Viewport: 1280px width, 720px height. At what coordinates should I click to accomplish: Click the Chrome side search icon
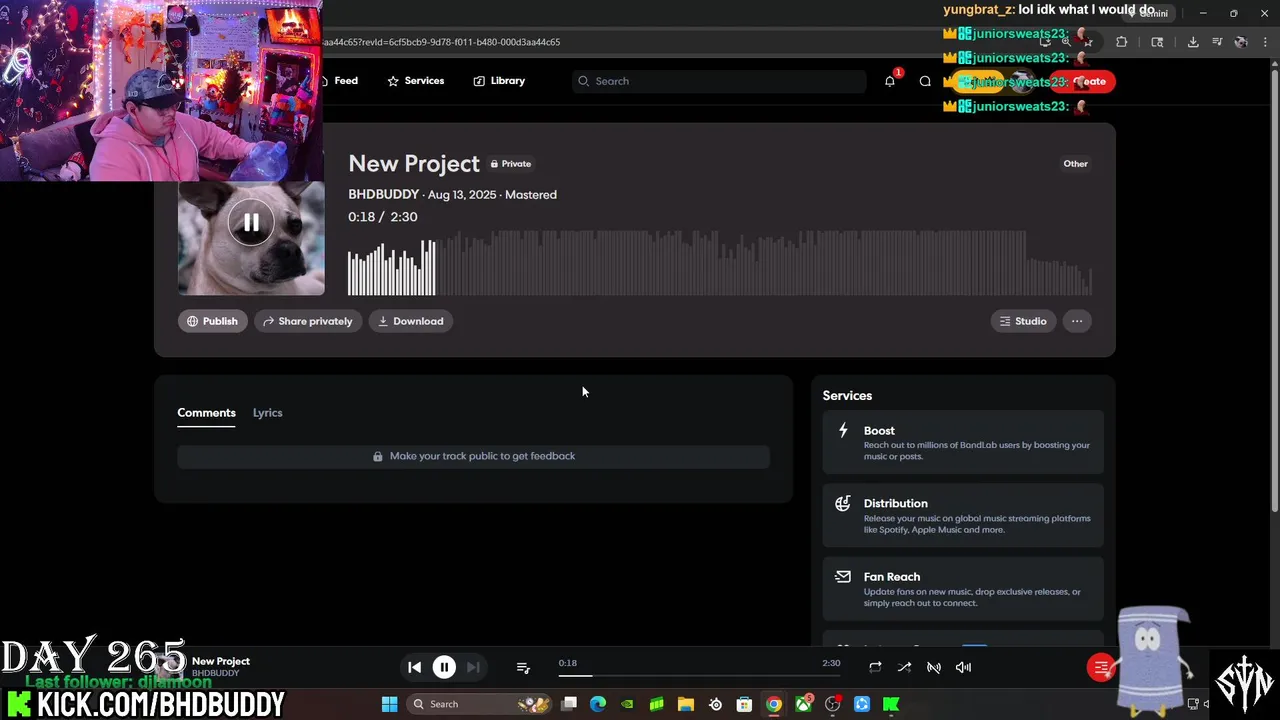coord(1157,42)
